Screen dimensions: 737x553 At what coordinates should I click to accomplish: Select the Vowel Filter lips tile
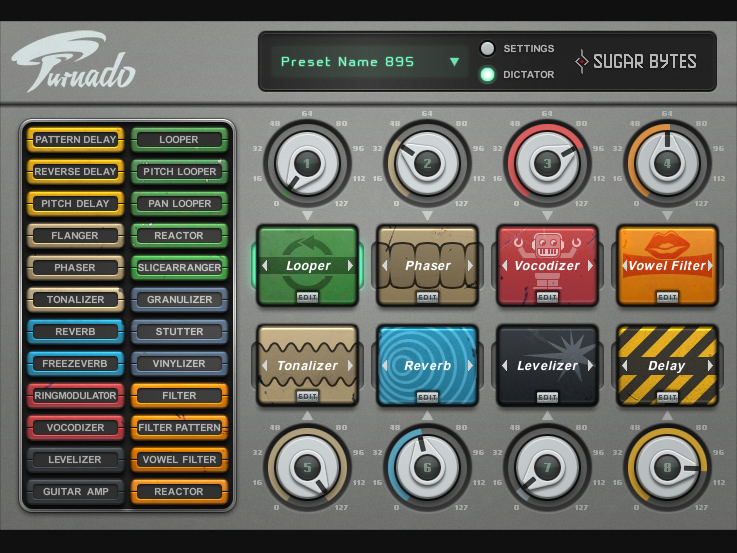667,265
